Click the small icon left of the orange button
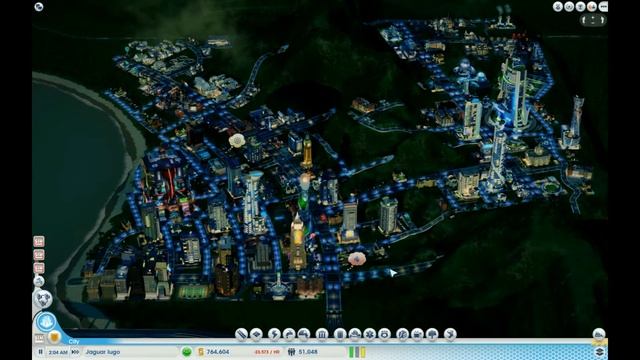640x360 pixels. point(39,339)
